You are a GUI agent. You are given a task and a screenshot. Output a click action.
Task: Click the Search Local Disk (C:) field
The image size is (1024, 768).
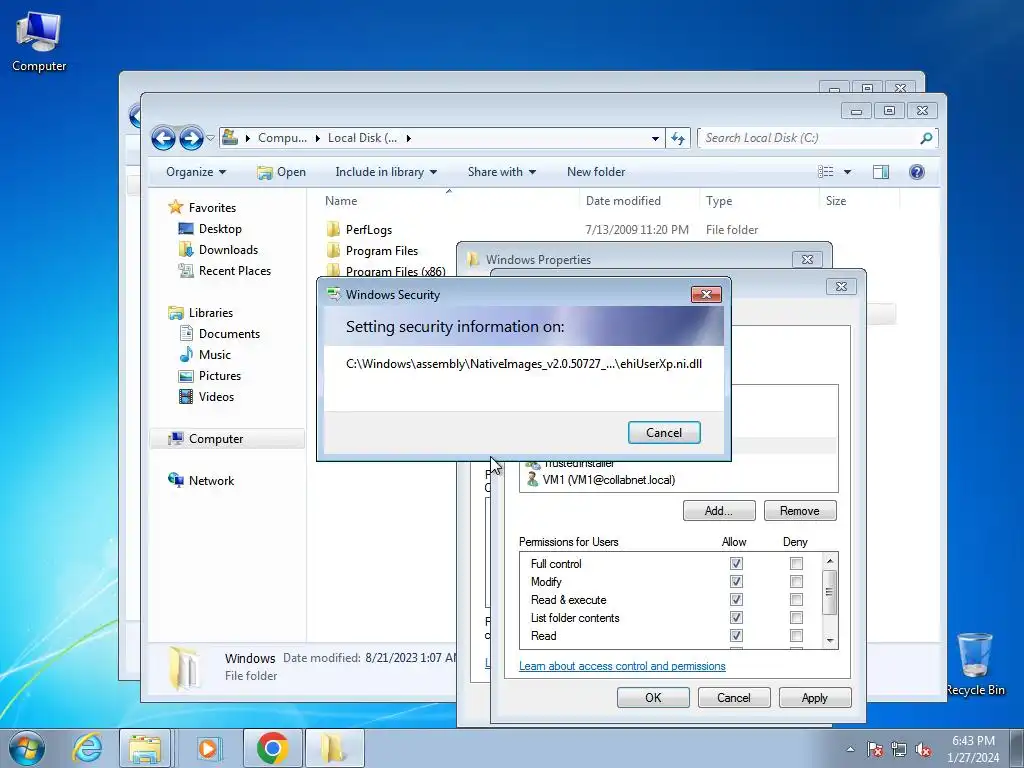click(x=810, y=138)
